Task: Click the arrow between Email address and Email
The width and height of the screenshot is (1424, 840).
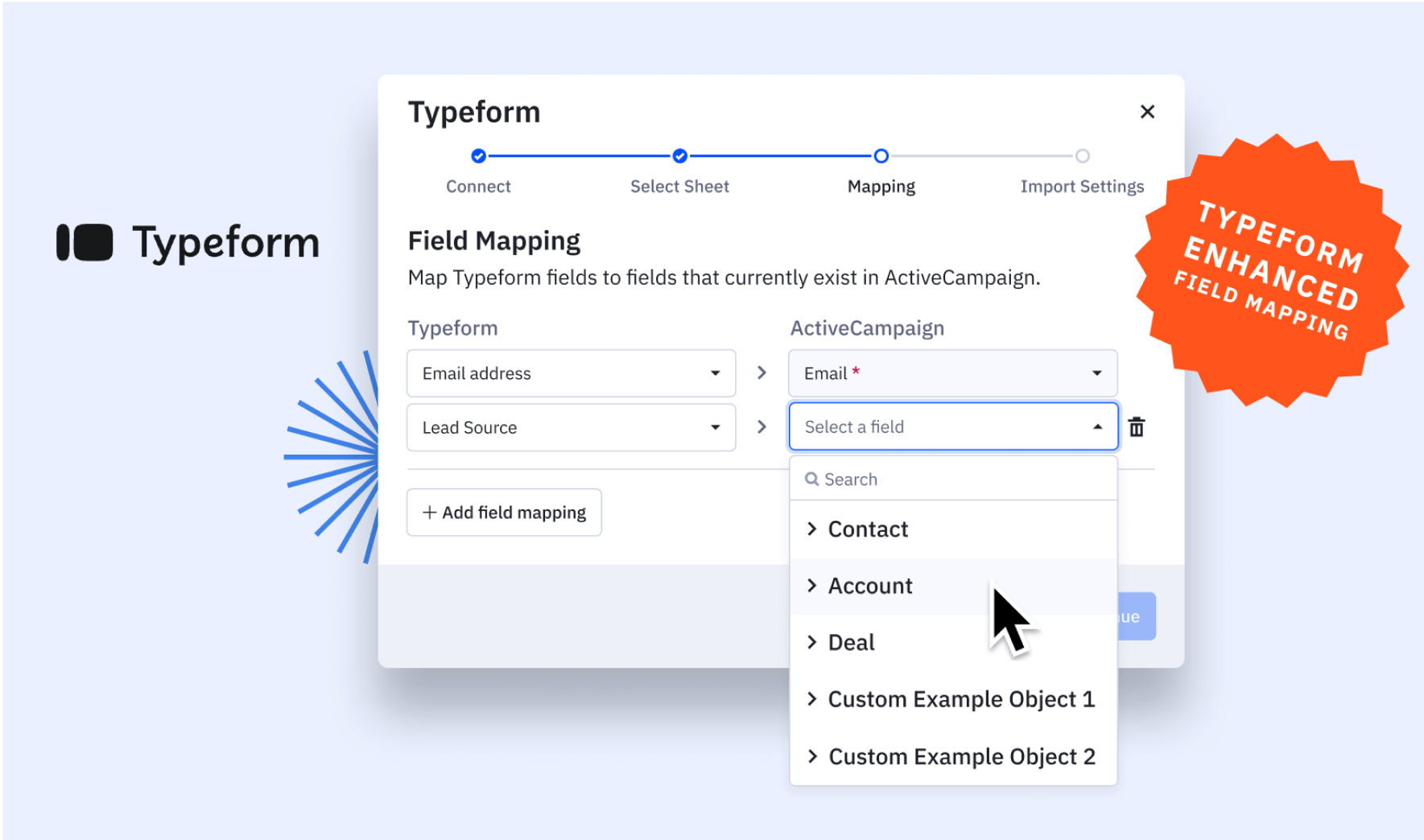Action: pyautogui.click(x=762, y=373)
